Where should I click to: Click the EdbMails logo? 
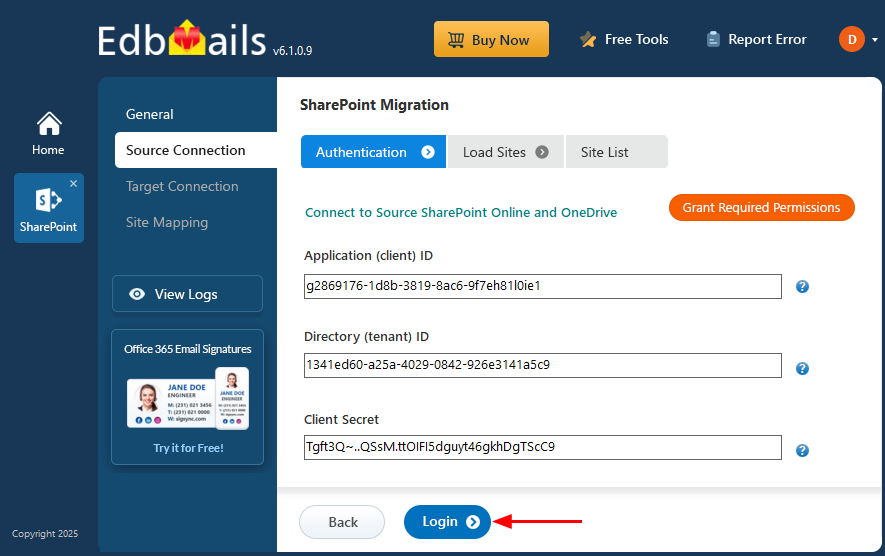[182, 40]
